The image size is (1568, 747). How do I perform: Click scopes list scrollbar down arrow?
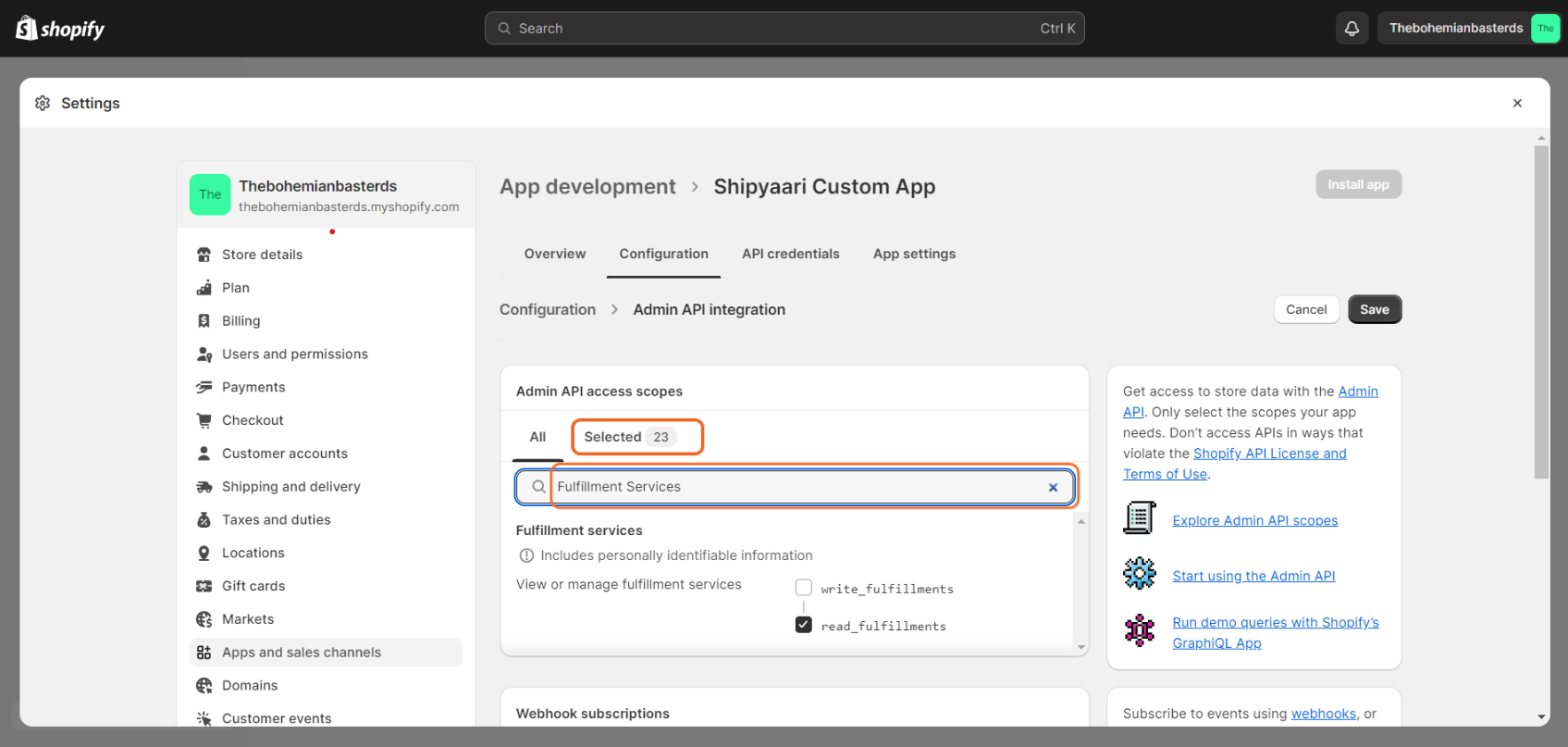[x=1080, y=647]
